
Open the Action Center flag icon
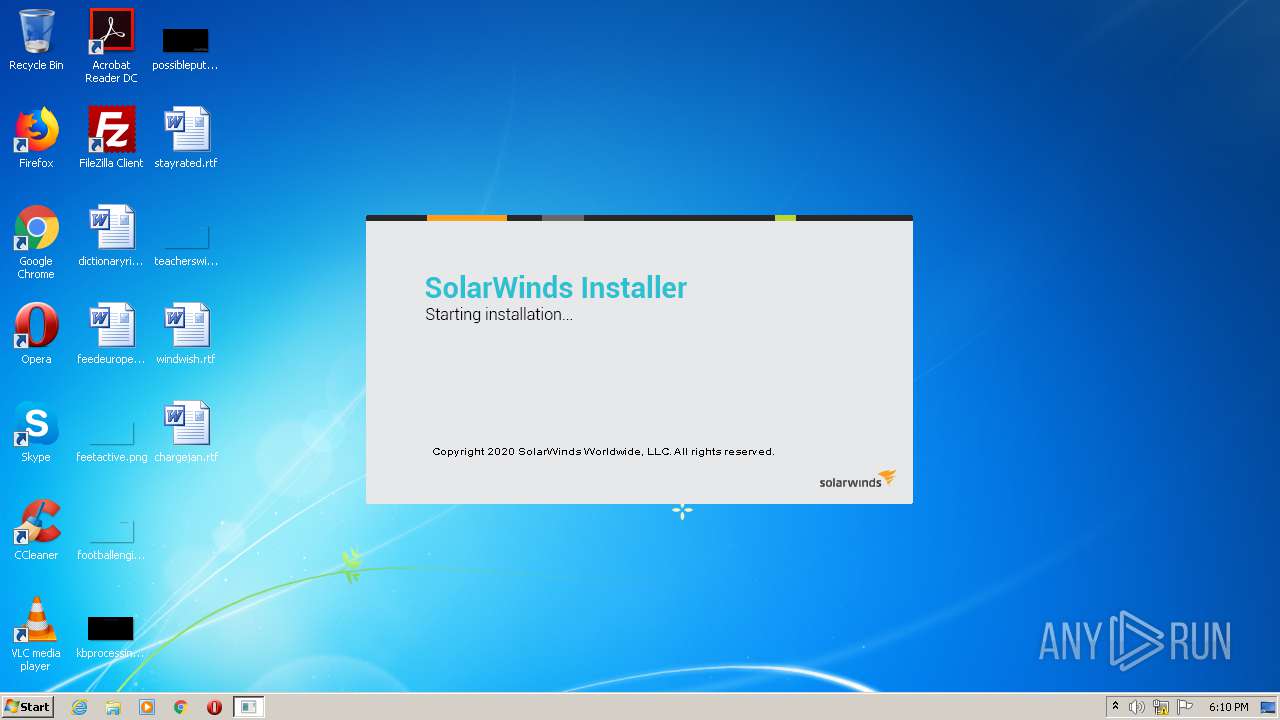(1185, 707)
